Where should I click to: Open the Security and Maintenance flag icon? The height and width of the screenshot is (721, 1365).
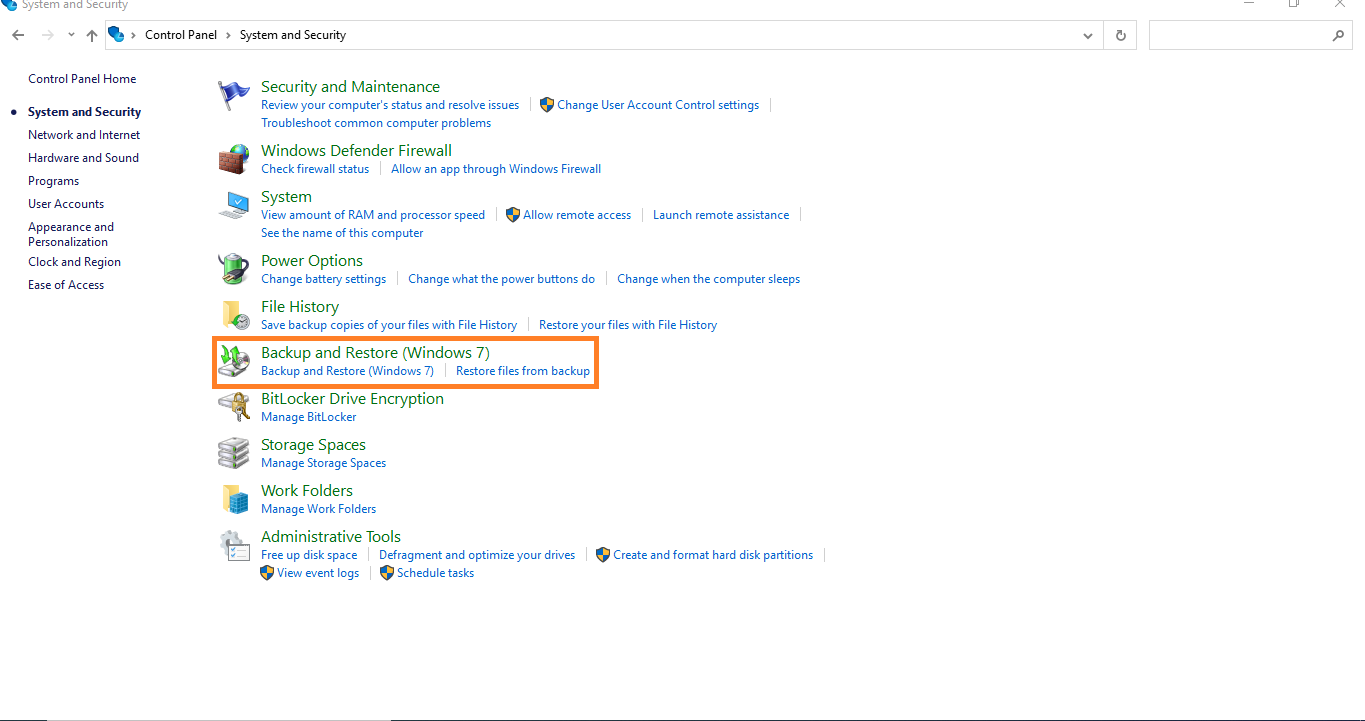tap(233, 96)
